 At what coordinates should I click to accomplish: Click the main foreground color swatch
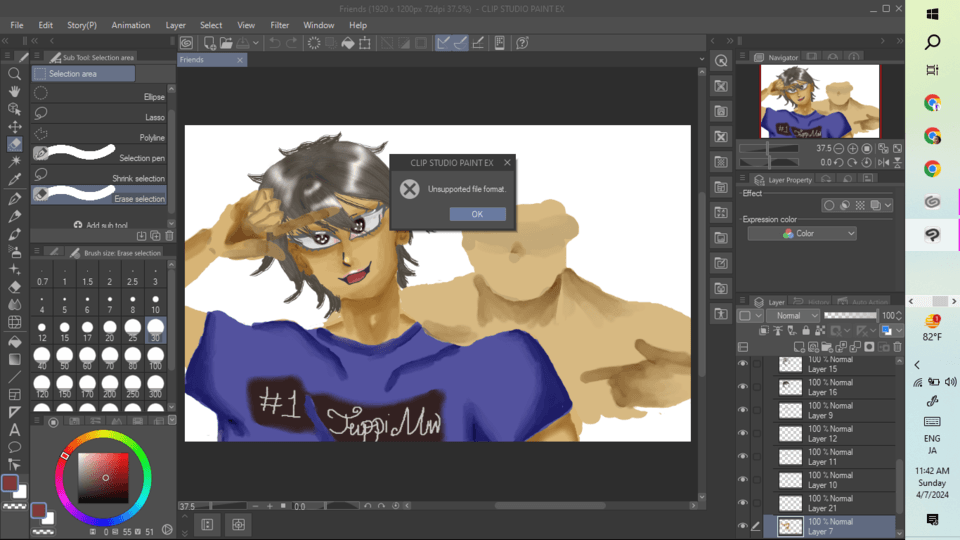coord(10,482)
